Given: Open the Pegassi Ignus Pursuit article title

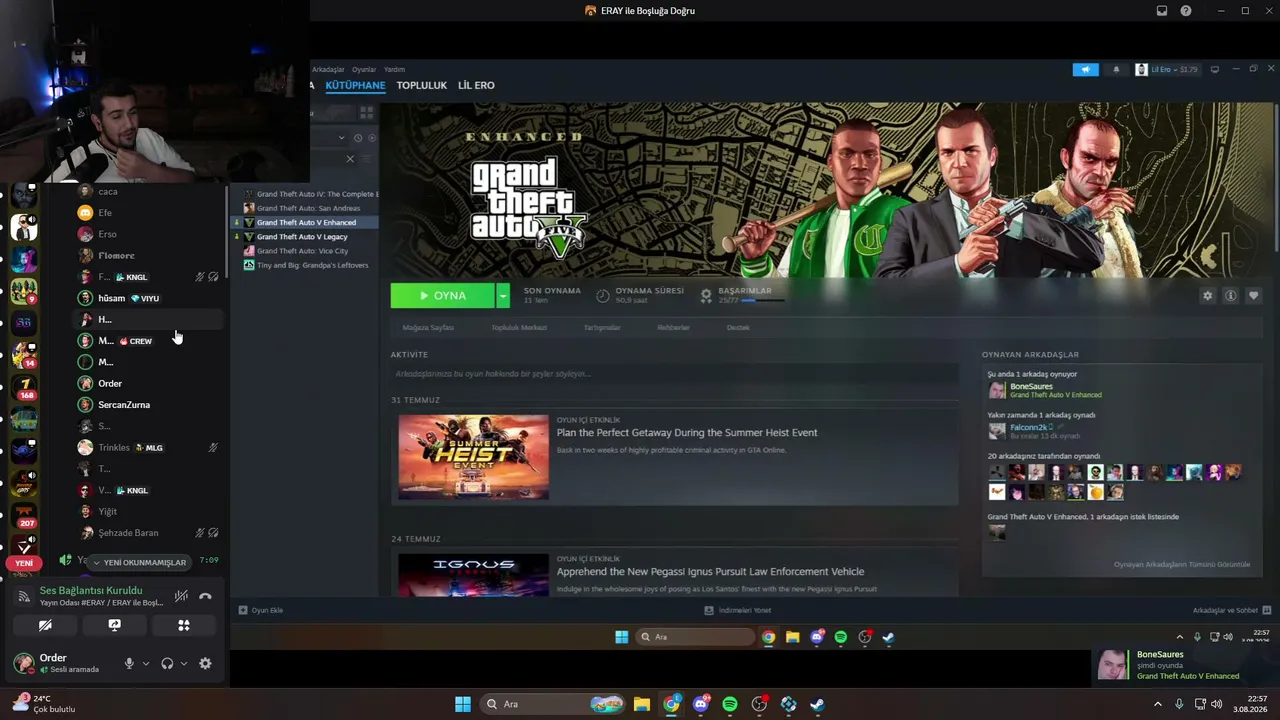Looking at the screenshot, I should tap(710, 572).
